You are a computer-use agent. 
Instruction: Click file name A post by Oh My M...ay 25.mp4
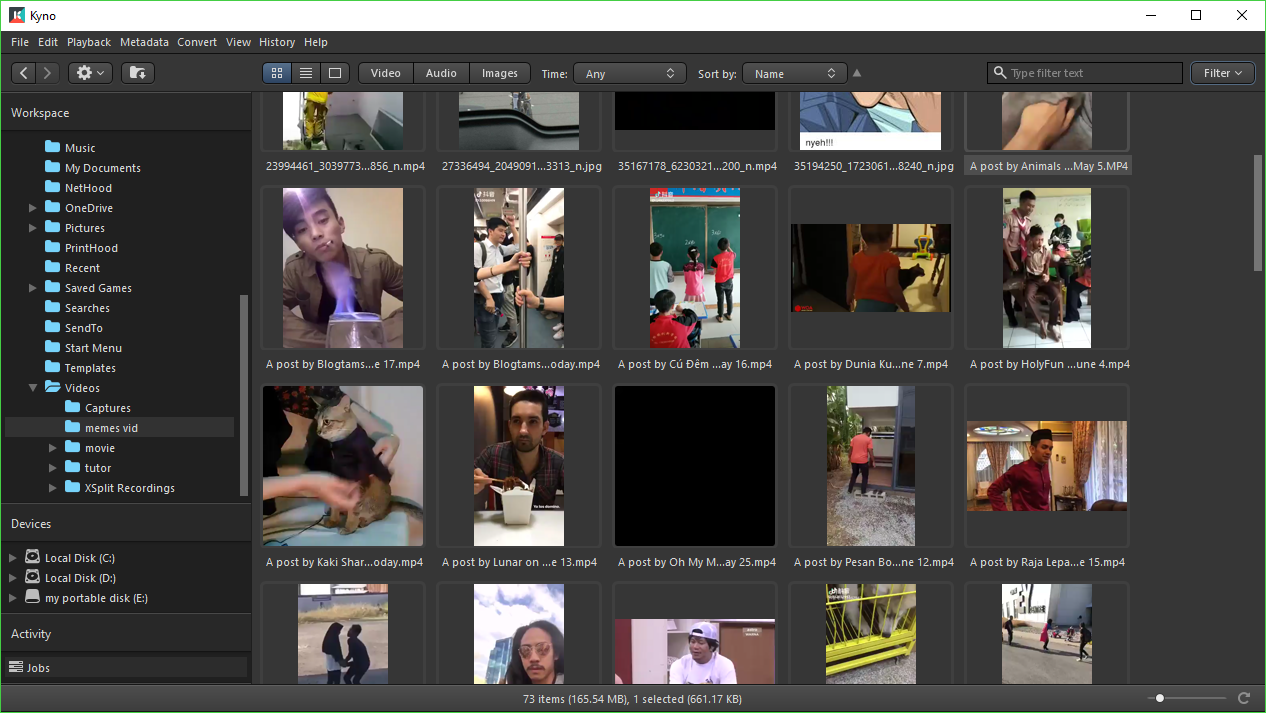pos(697,562)
